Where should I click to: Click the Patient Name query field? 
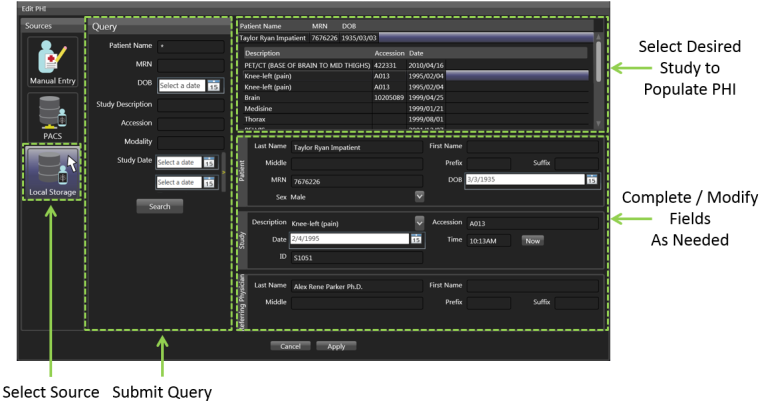click(190, 46)
